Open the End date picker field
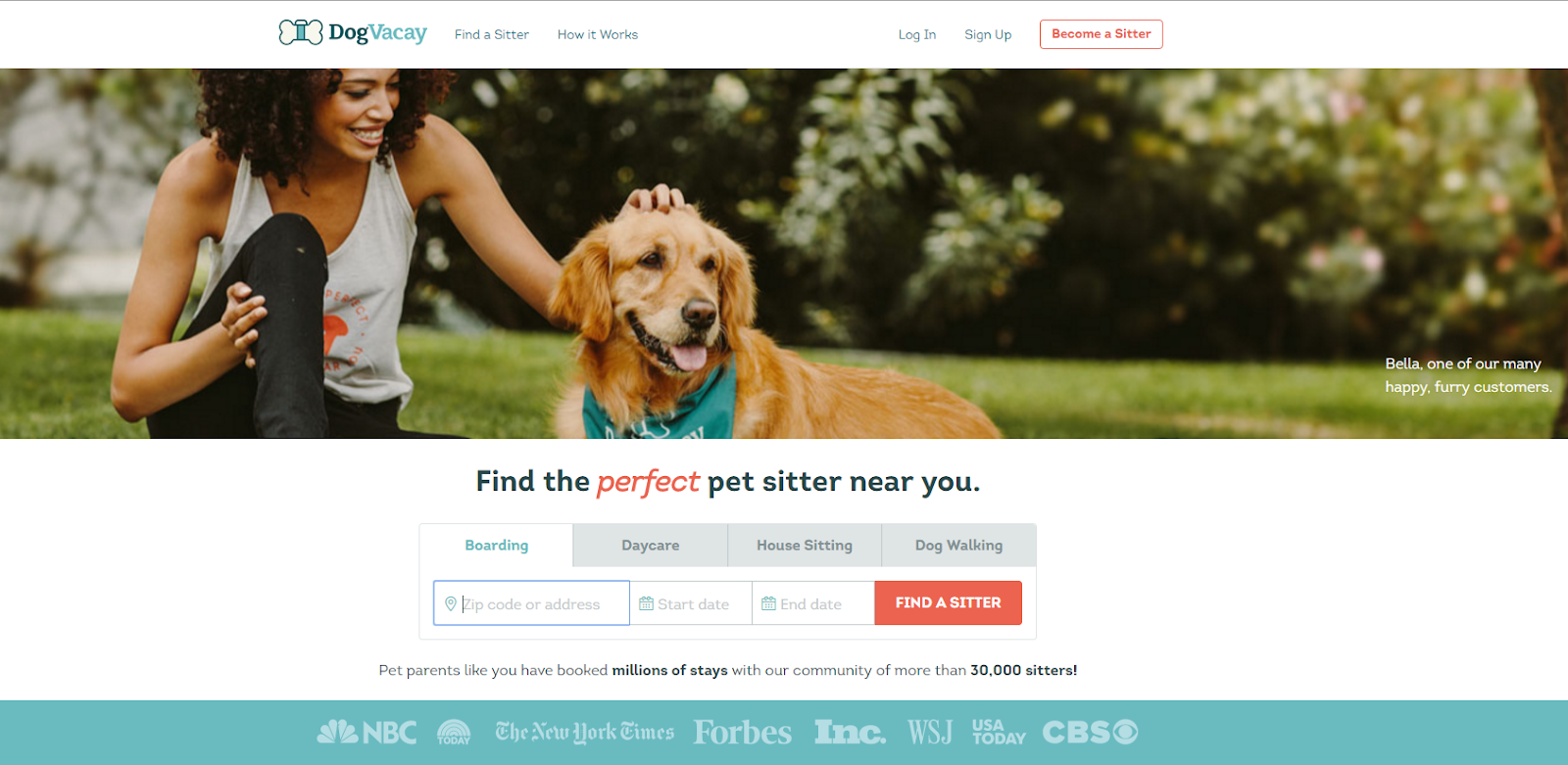Viewport: 1568px width, 765px height. pos(813,603)
